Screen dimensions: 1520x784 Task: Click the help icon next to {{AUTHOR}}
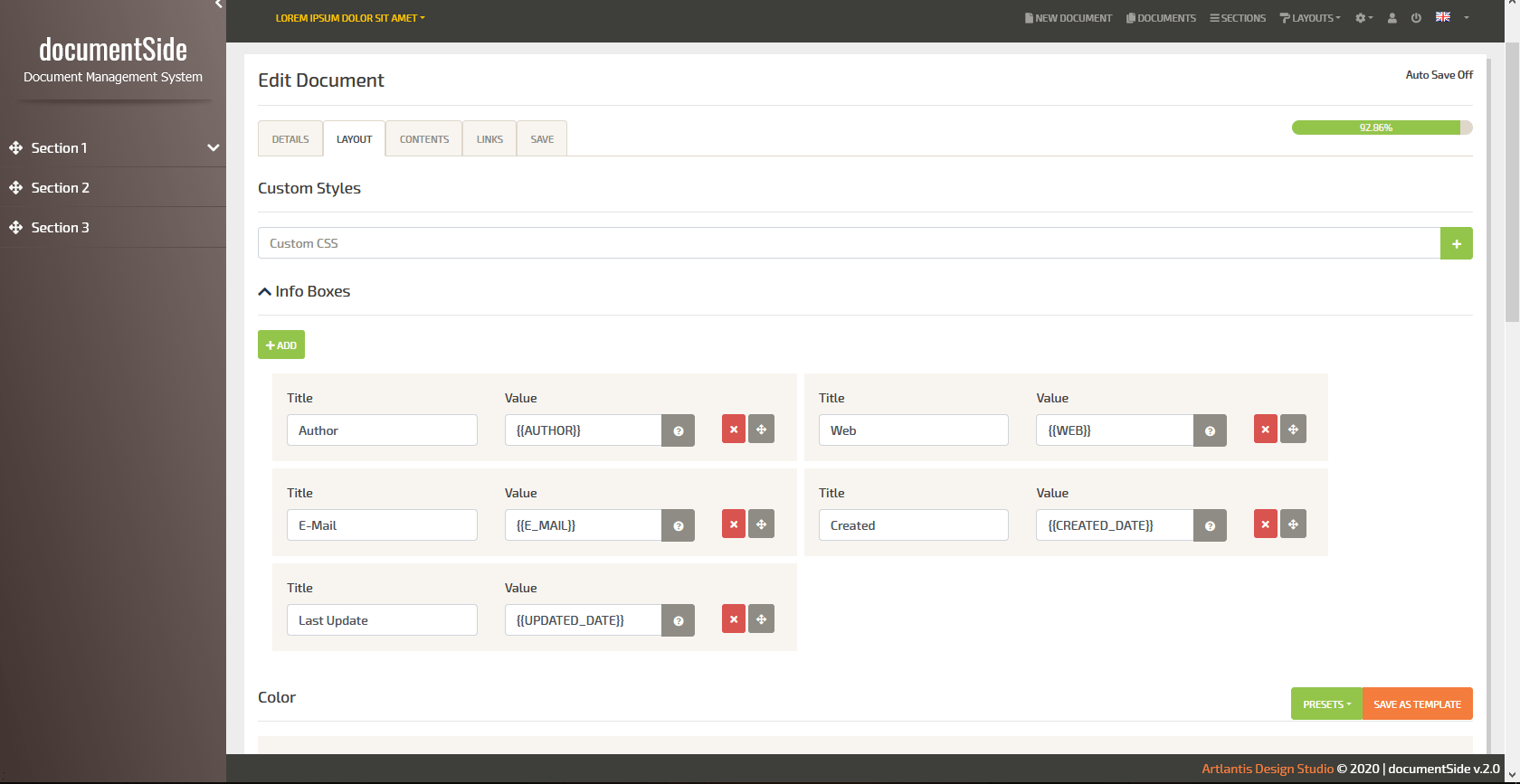(678, 430)
